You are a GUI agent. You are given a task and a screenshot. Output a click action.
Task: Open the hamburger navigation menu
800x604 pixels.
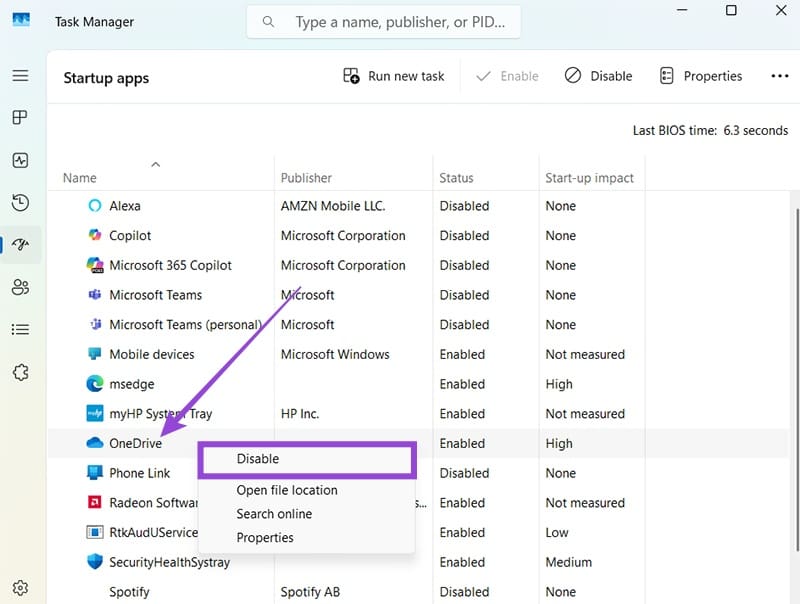point(20,76)
